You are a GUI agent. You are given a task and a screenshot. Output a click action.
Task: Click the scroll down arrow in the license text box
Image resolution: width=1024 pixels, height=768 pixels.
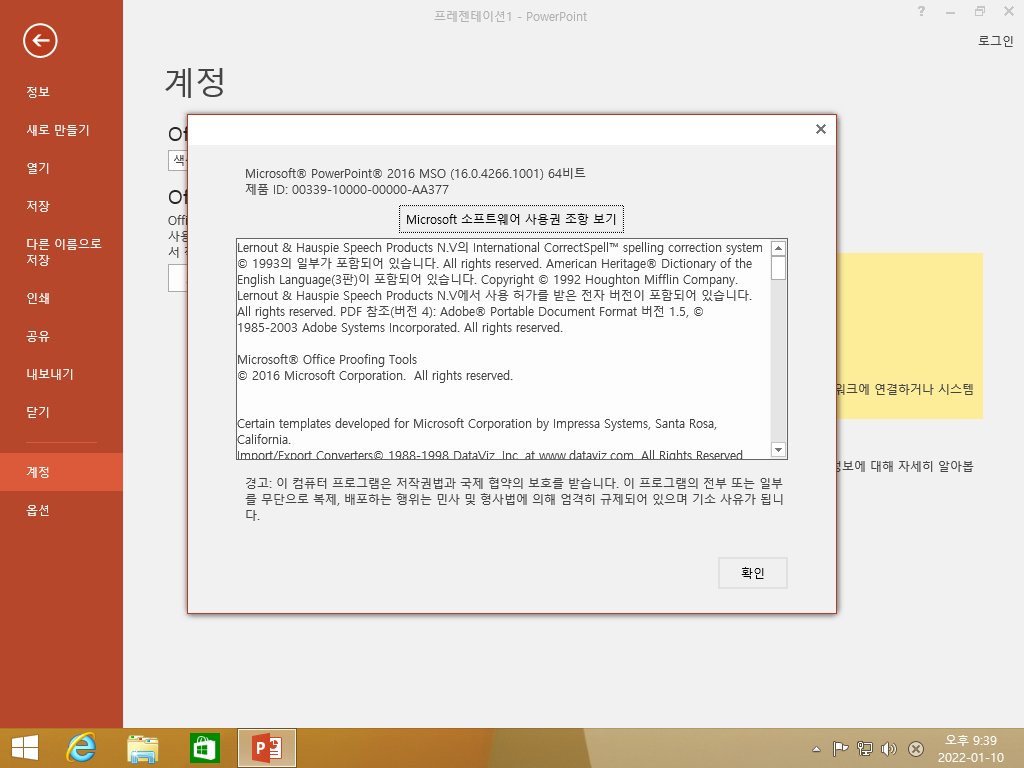coord(778,449)
